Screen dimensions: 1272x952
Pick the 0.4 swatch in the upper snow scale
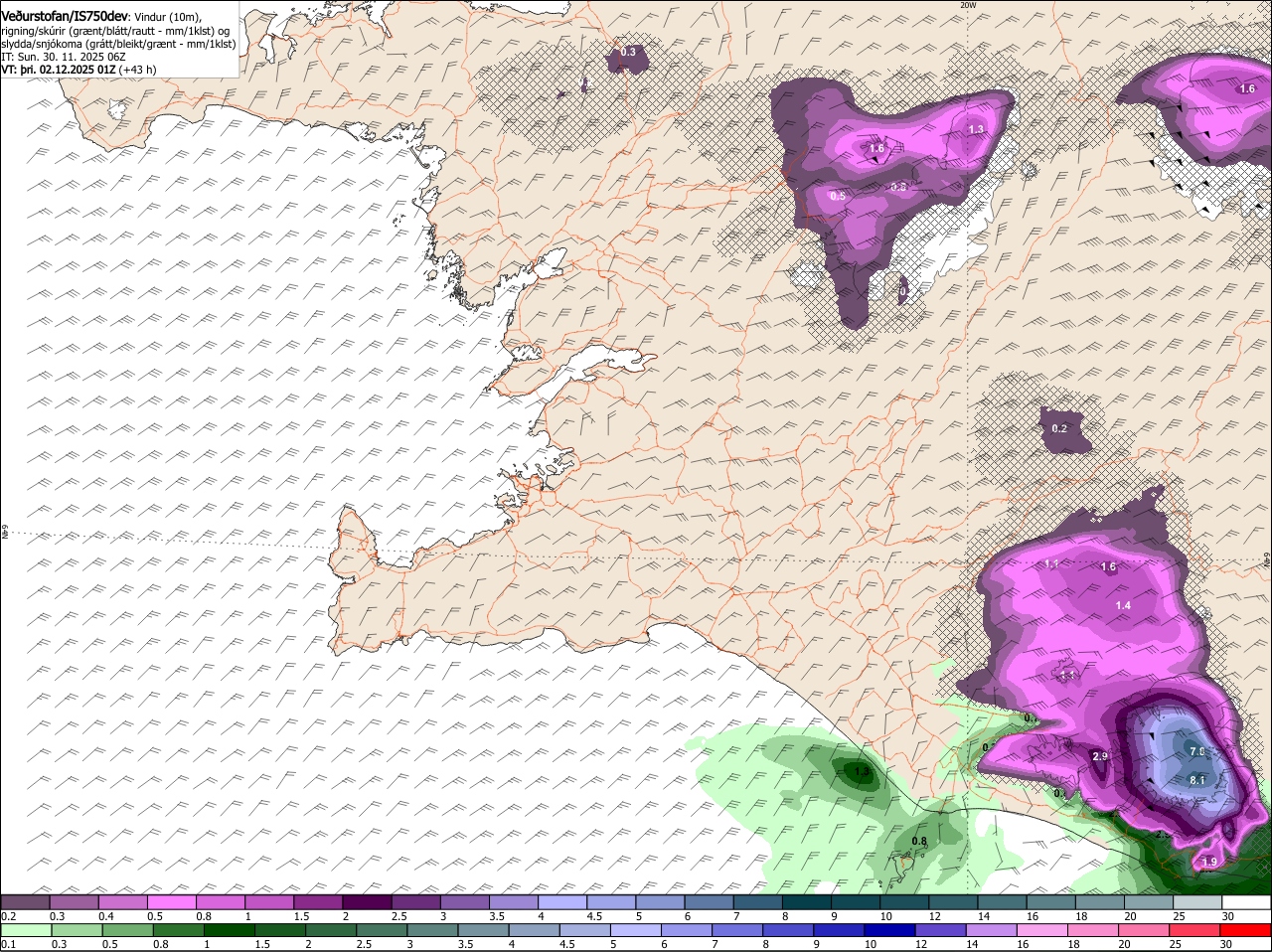tap(123, 902)
